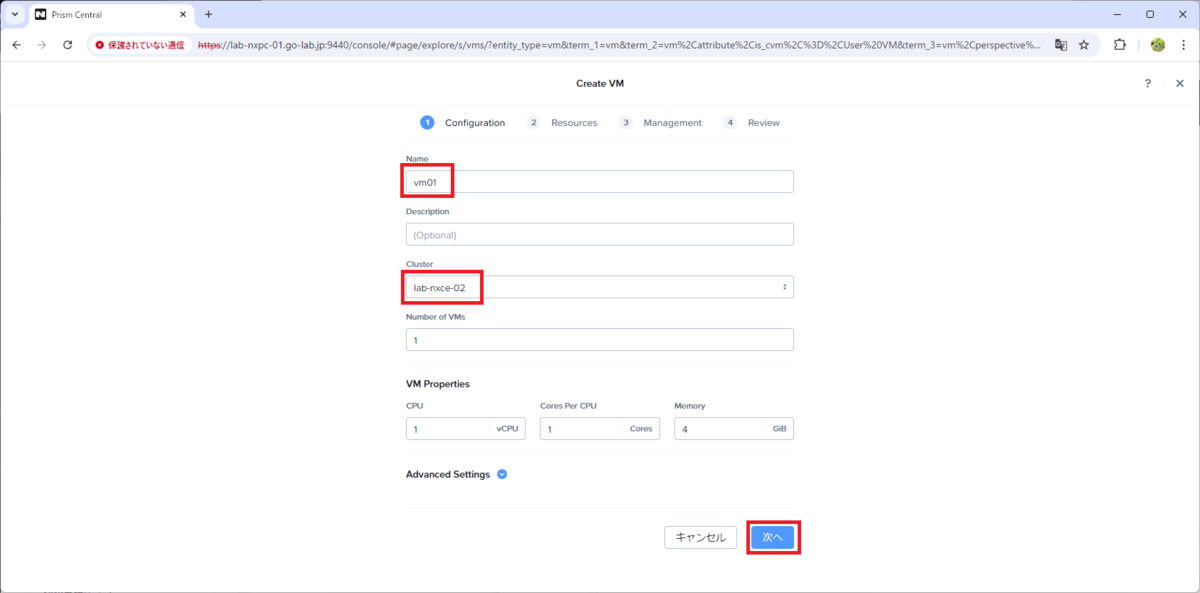Viewport: 1200px width, 593px height.
Task: Click the 次へ button
Action: [773, 537]
